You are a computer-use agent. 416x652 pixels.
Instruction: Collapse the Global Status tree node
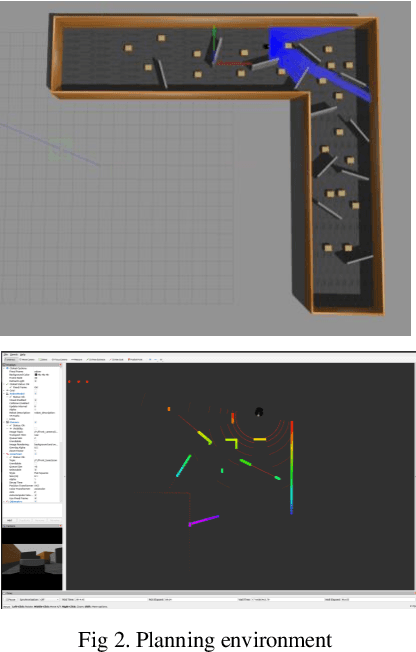[x=4, y=384]
